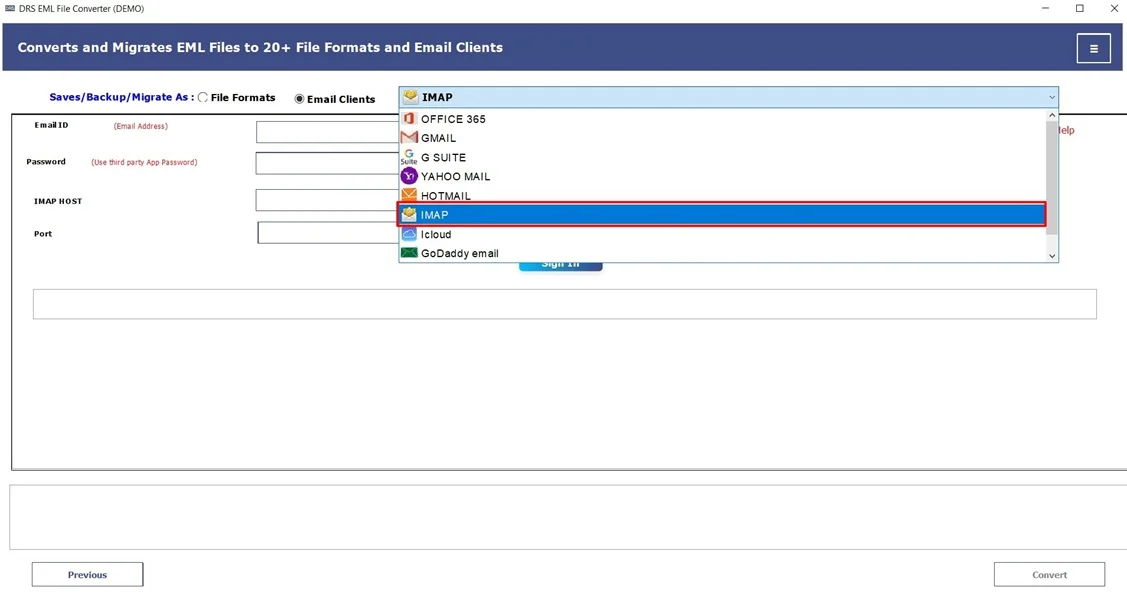
Task: Close the DRS EML File Converter window
Action: (1114, 9)
